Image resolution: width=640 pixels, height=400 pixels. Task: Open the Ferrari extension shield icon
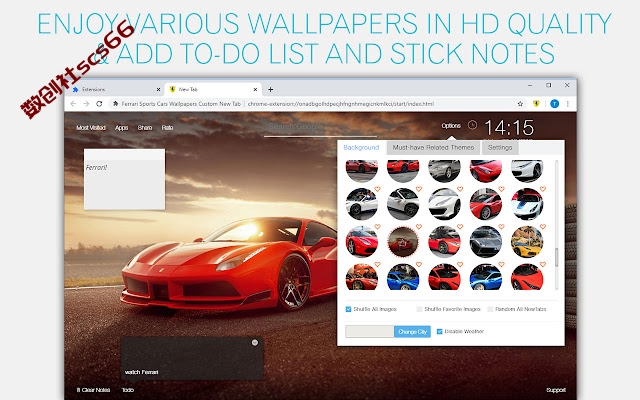(x=536, y=104)
